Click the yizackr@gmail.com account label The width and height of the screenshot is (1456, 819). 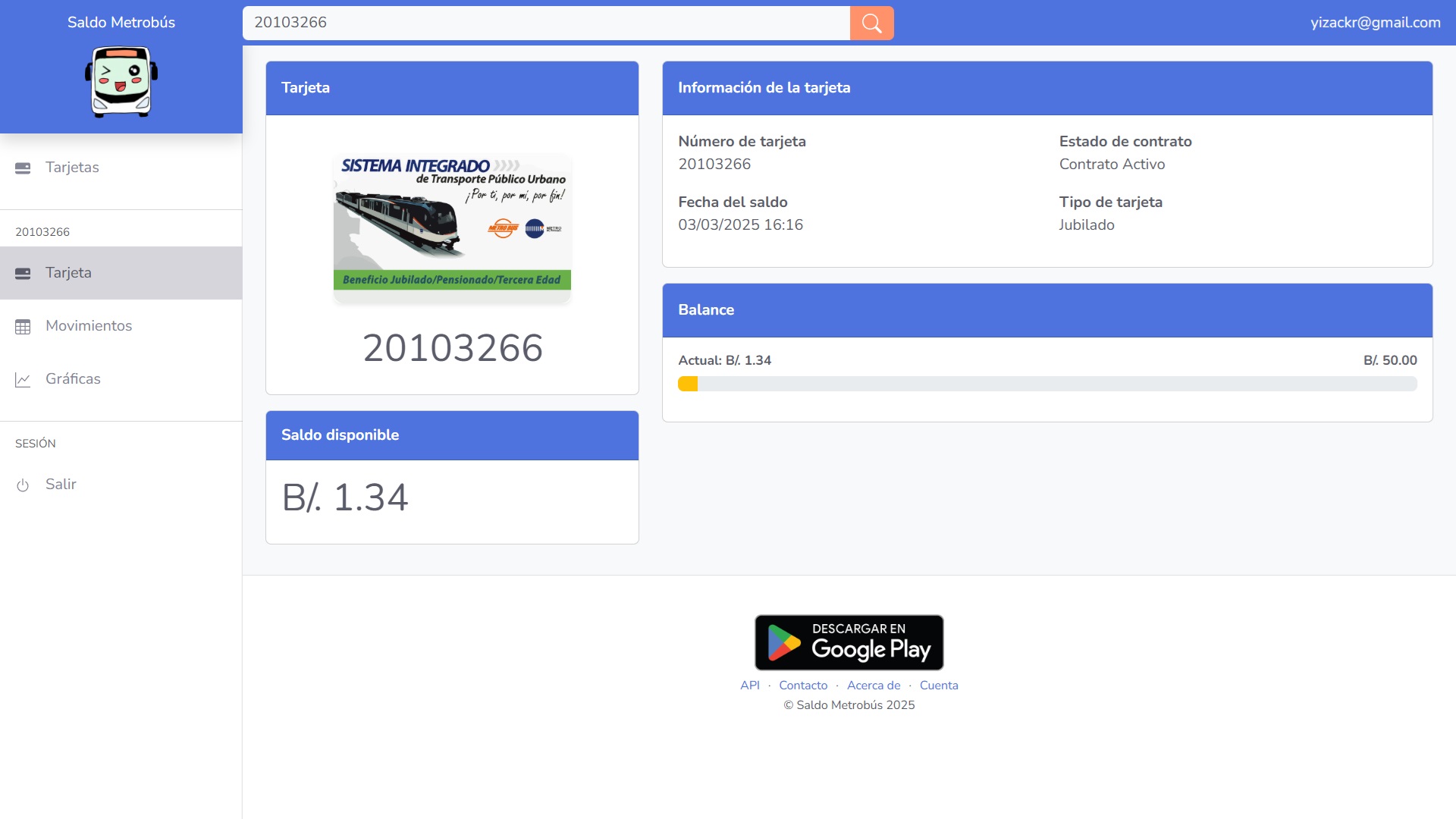click(x=1376, y=23)
